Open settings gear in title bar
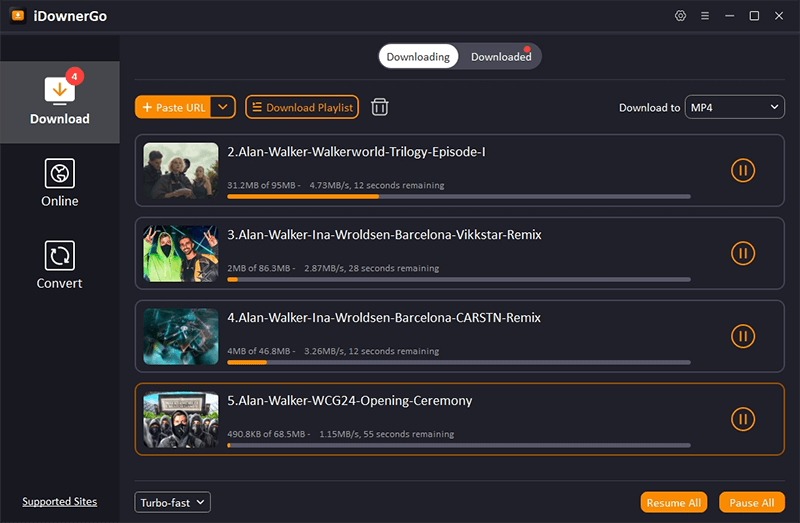800x523 pixels. click(x=680, y=16)
